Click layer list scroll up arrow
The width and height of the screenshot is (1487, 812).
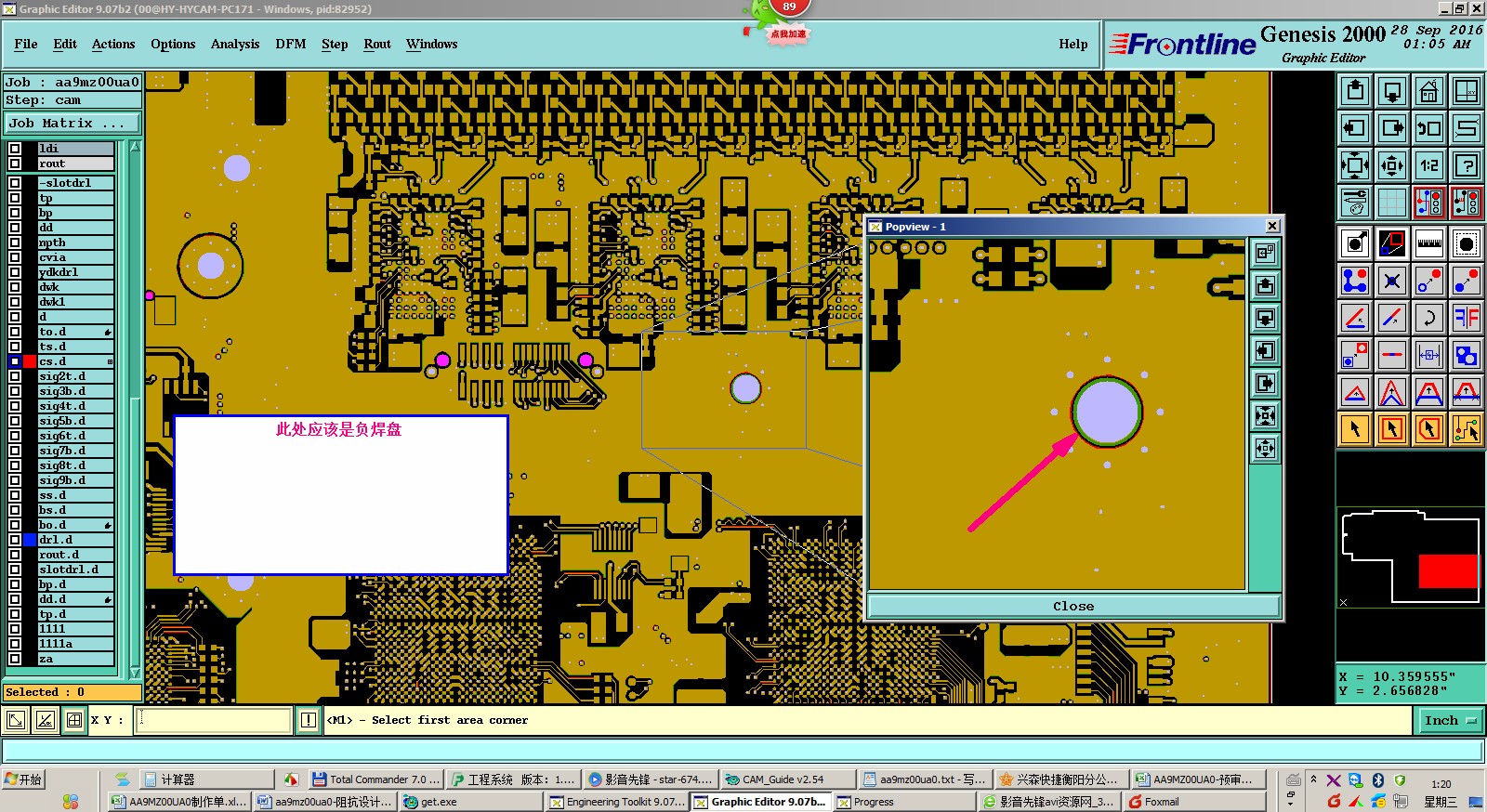click(x=135, y=147)
